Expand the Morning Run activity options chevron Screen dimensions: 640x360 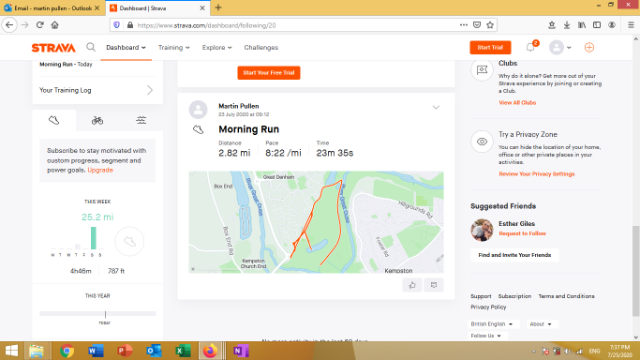(x=436, y=107)
